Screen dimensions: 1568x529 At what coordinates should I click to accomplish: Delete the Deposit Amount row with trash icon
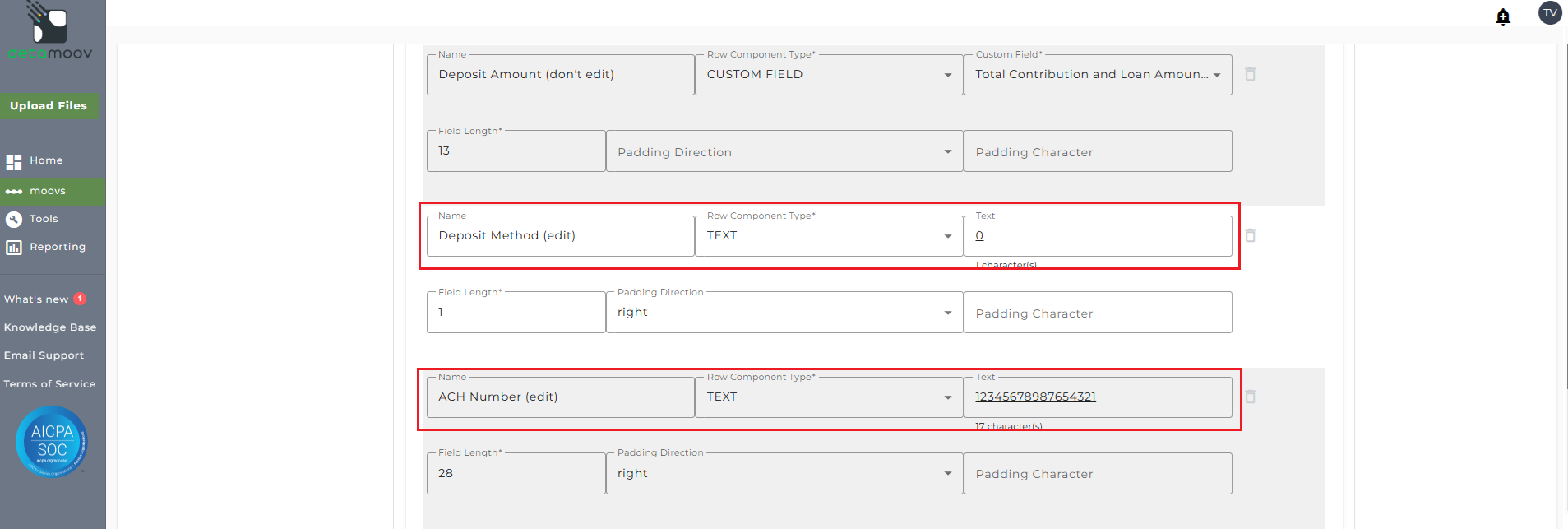point(1250,74)
